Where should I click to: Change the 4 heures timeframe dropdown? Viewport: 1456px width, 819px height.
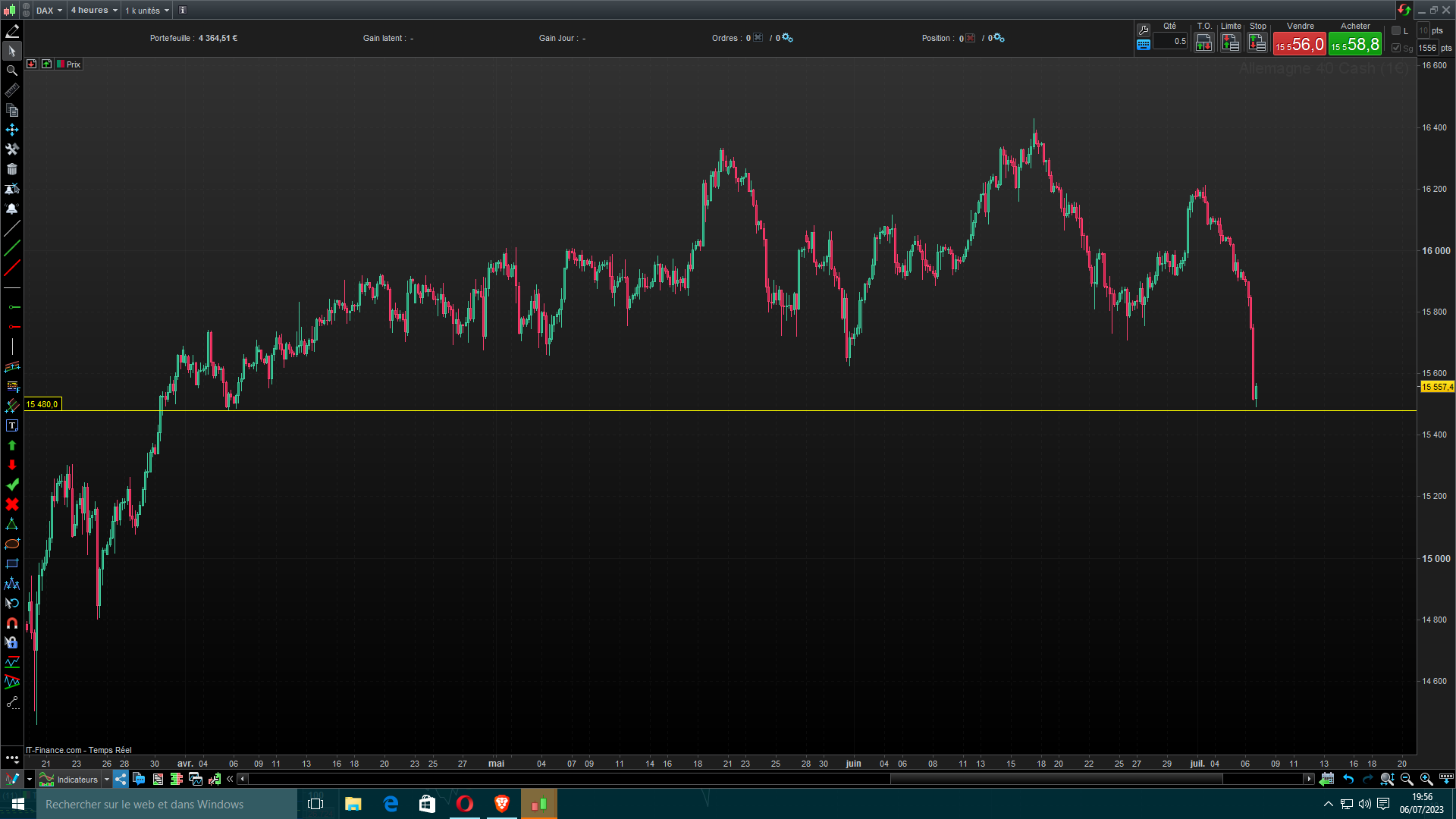point(94,11)
